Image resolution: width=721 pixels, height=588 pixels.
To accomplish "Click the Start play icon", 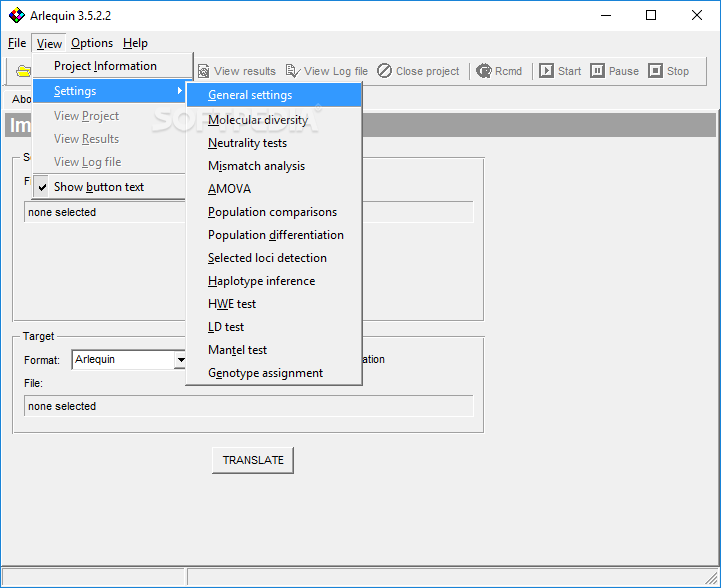I will (x=546, y=71).
